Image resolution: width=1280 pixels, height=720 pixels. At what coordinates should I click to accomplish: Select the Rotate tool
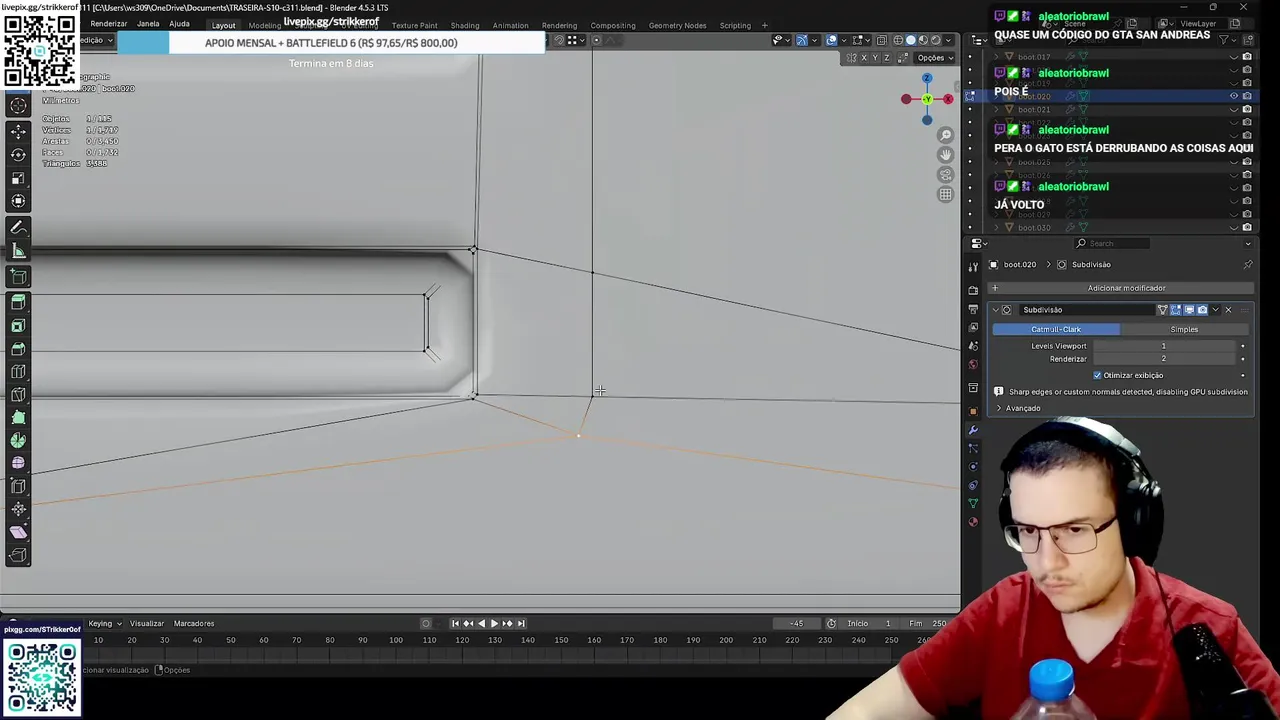[x=18, y=154]
